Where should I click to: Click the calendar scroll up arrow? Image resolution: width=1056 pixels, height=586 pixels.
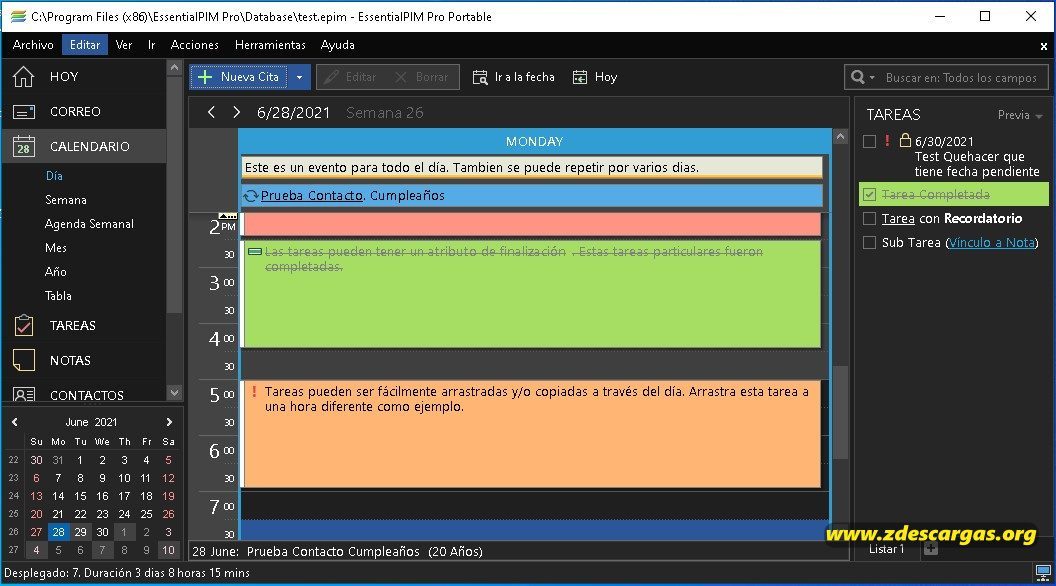click(840, 137)
